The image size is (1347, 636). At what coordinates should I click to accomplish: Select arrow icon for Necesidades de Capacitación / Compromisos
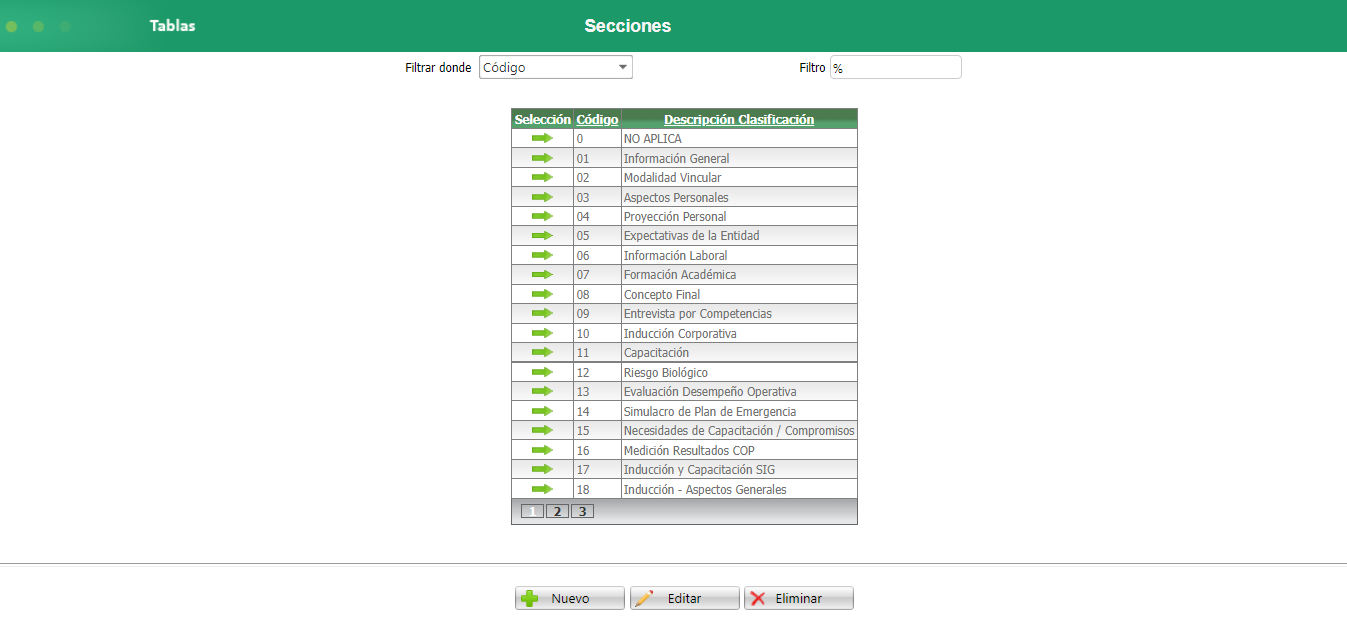click(542, 430)
